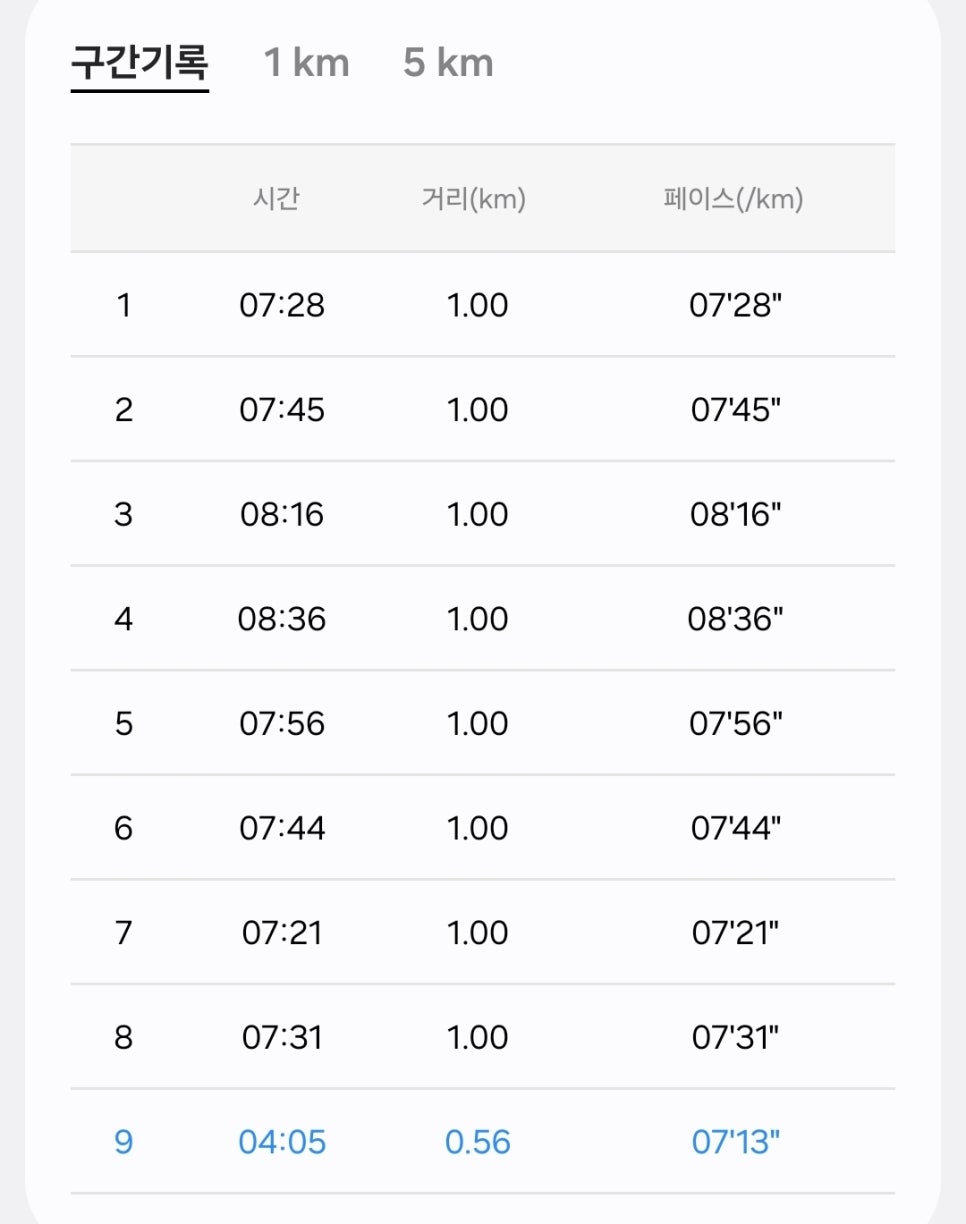This screenshot has height=1224, width=966.
Task: Select lap 3 row with time 08:16
Action: click(482, 514)
